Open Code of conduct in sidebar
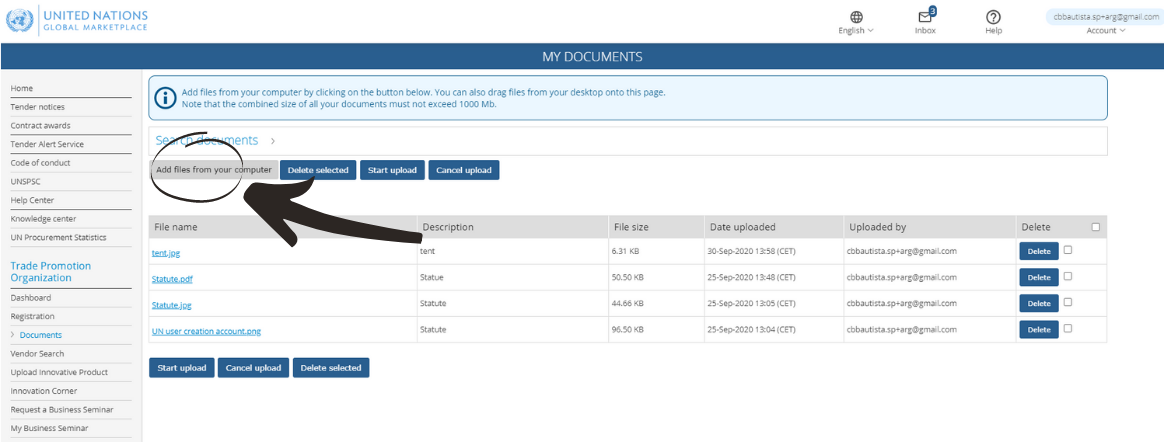This screenshot has height=443, width=1164. pos(40,163)
